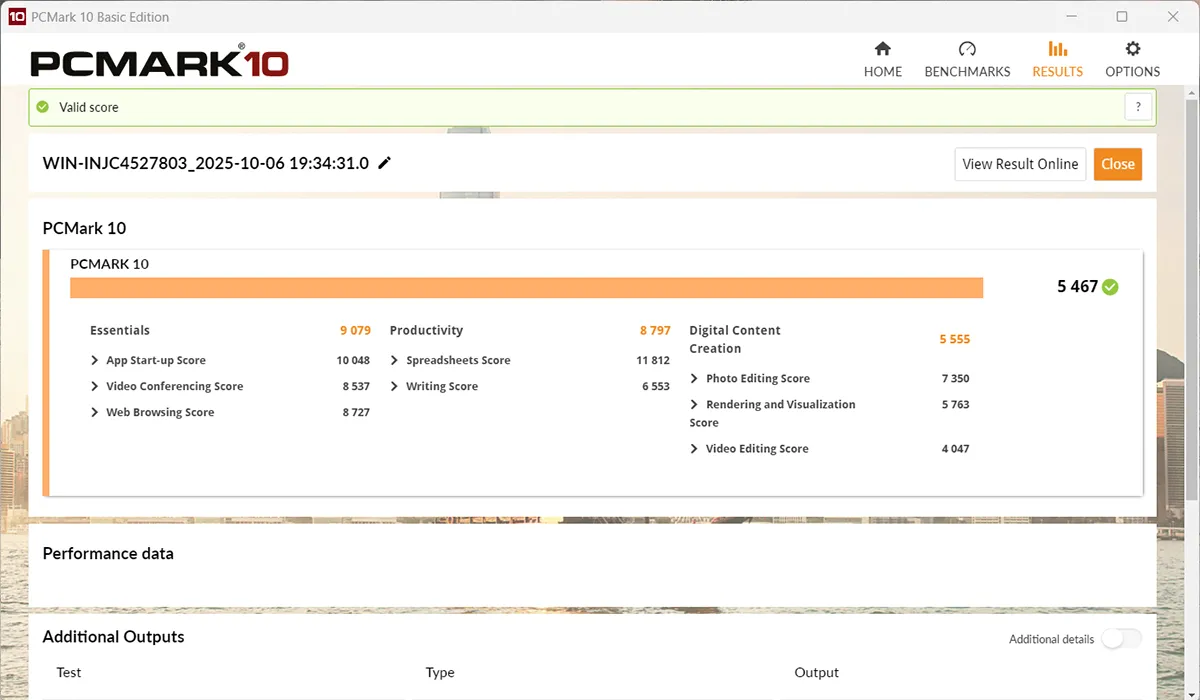Expand Video Conferencing Score details
1200x700 pixels.
(96, 386)
